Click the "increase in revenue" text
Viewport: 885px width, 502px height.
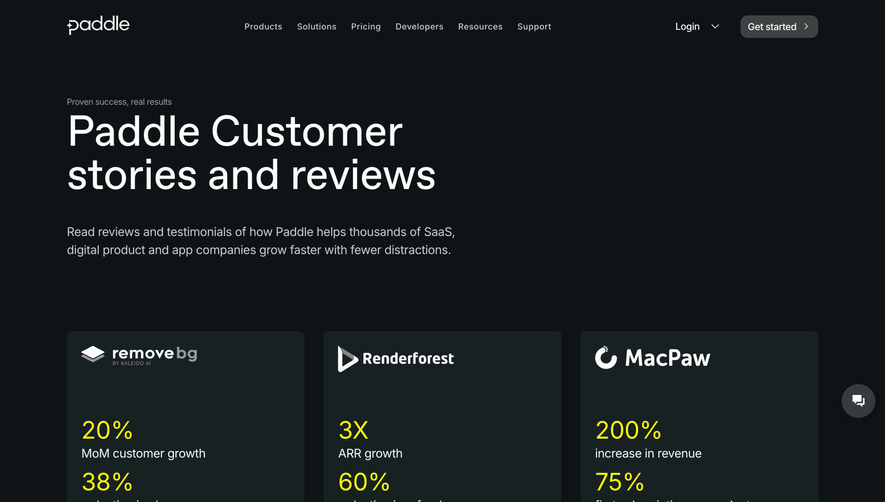pos(648,453)
